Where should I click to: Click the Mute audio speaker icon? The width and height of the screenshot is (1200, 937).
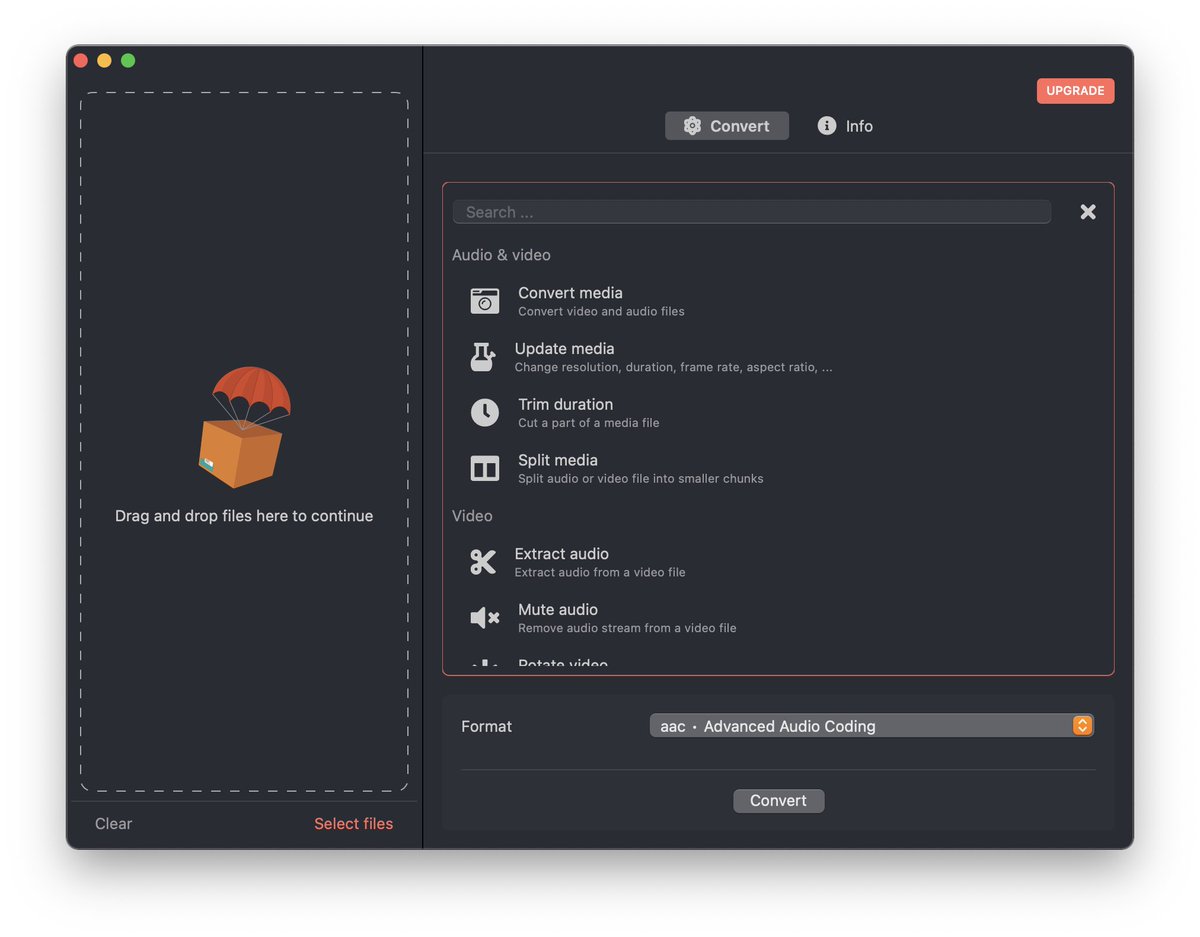485,618
